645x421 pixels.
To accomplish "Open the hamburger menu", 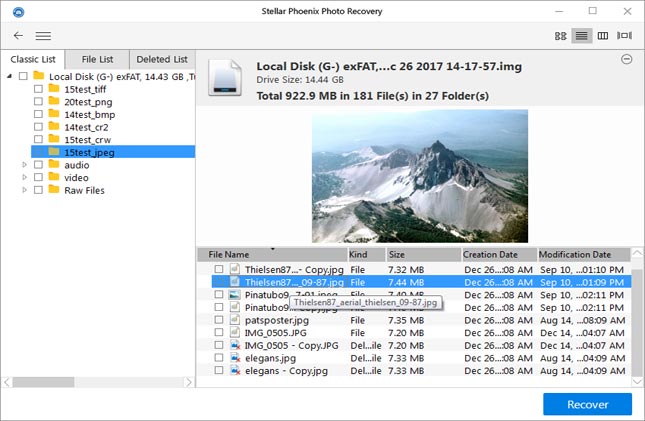I will coord(43,36).
